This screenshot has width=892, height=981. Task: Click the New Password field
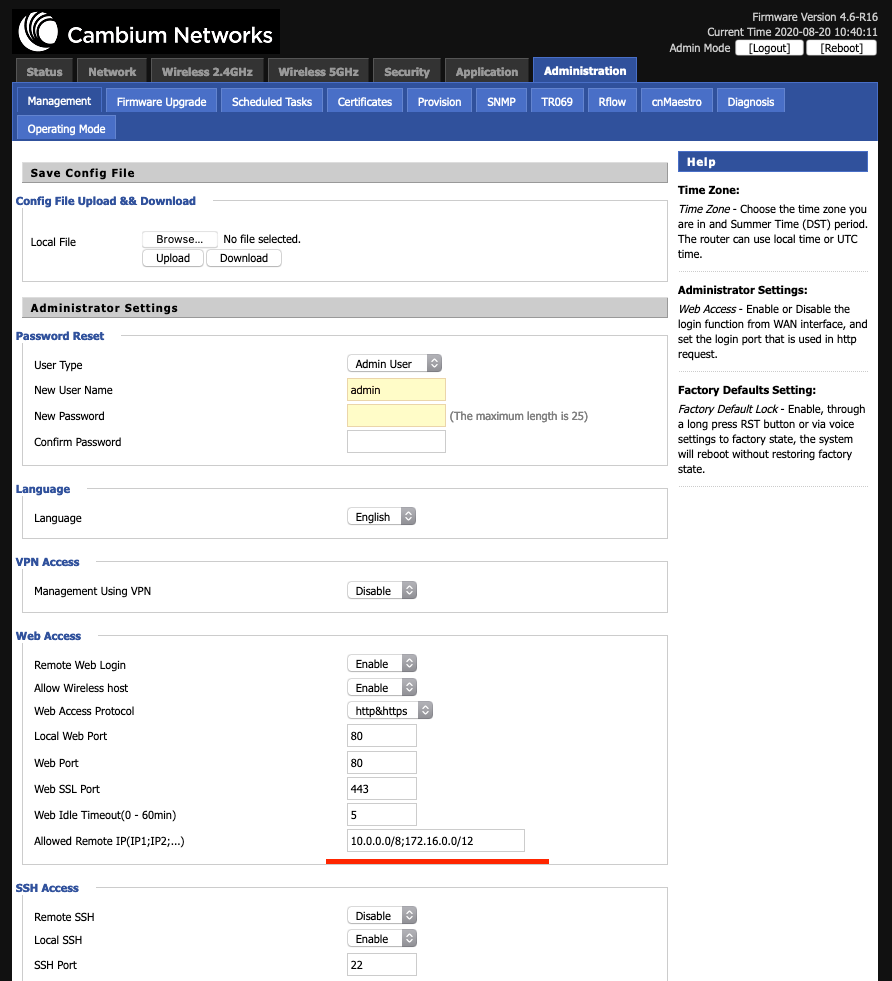pyautogui.click(x=396, y=416)
